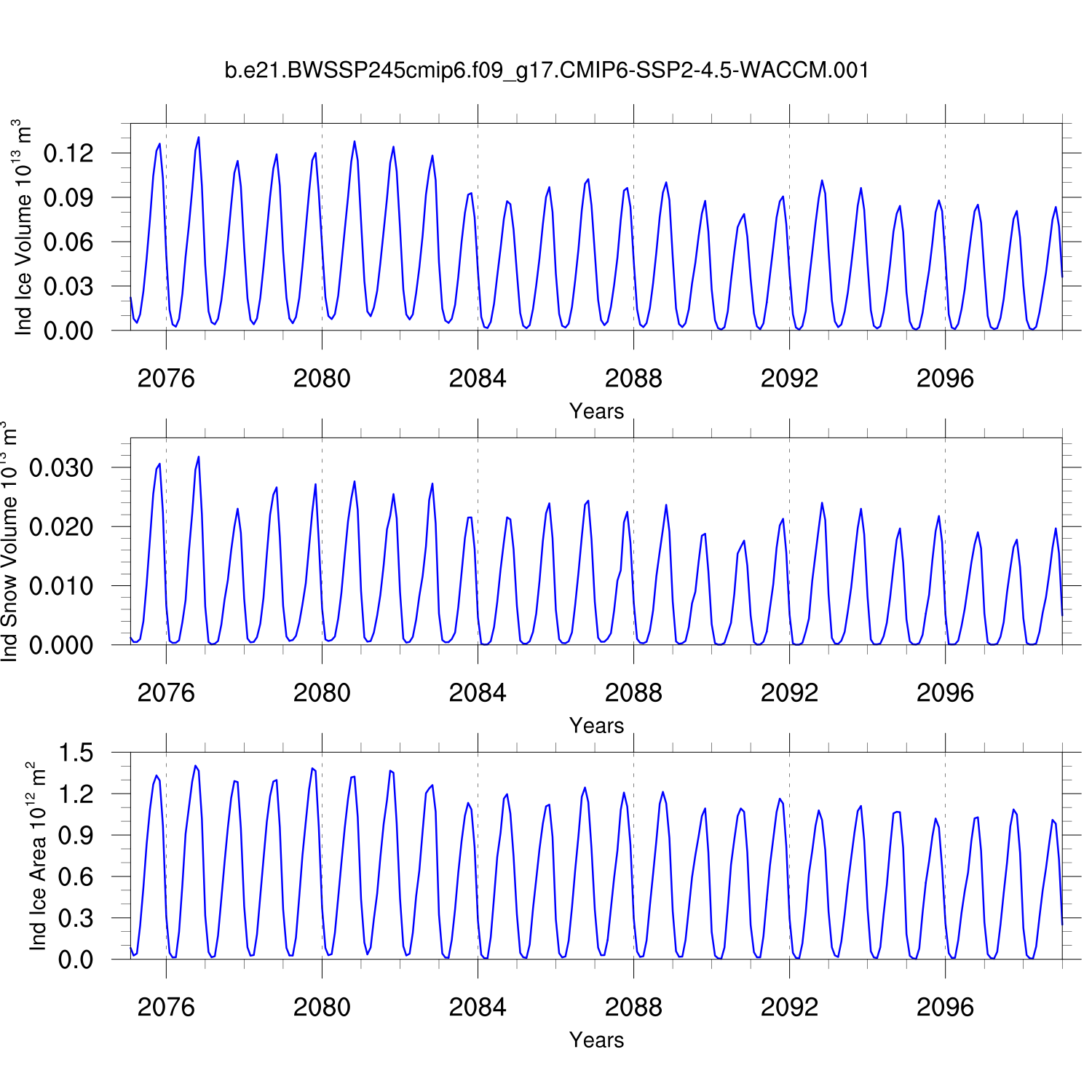Select the 2080 year label under ice area plot
1092x1092 pixels.
322,1008
